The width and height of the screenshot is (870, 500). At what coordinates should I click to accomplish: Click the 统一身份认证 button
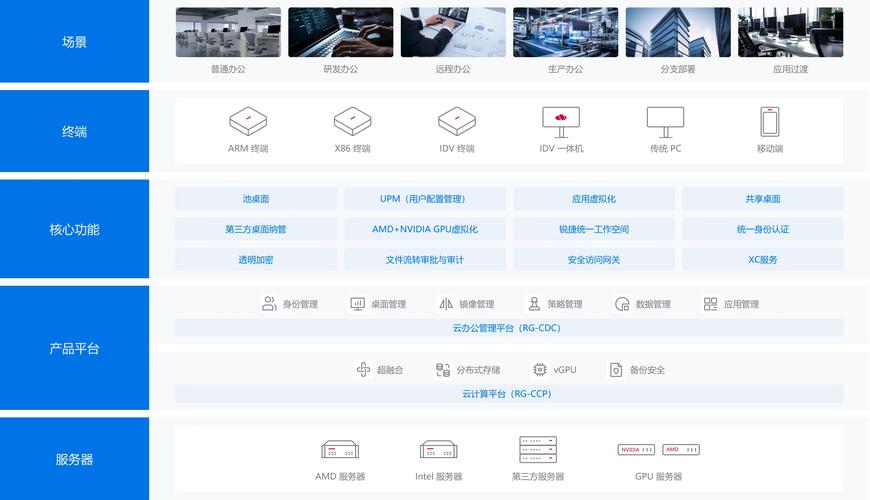(x=763, y=229)
